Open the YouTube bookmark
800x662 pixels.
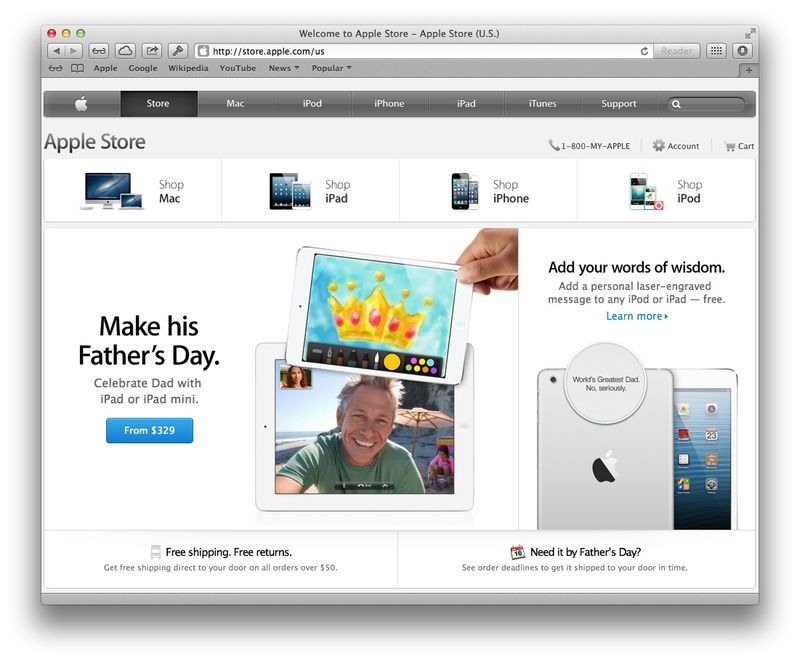(x=238, y=68)
